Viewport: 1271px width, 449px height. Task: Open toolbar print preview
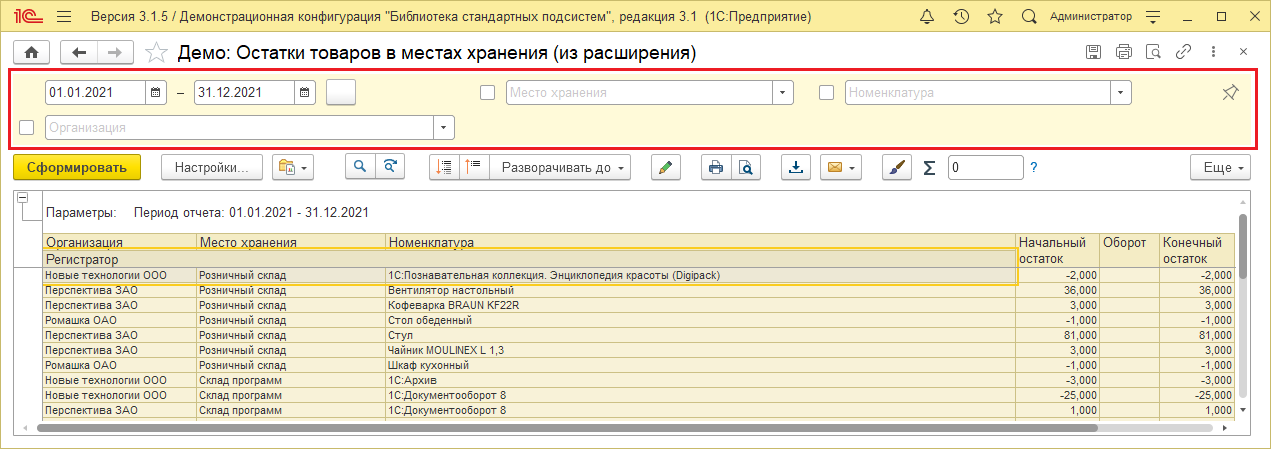(x=746, y=167)
